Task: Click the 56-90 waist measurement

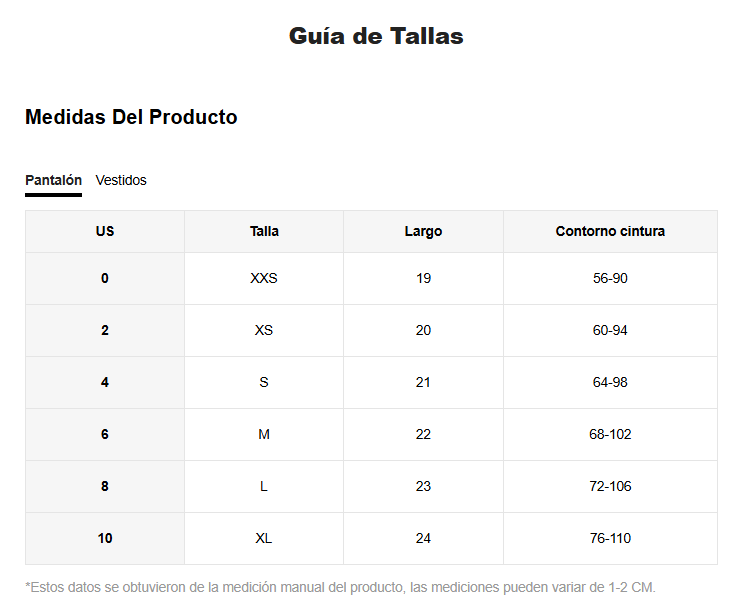Action: point(610,278)
